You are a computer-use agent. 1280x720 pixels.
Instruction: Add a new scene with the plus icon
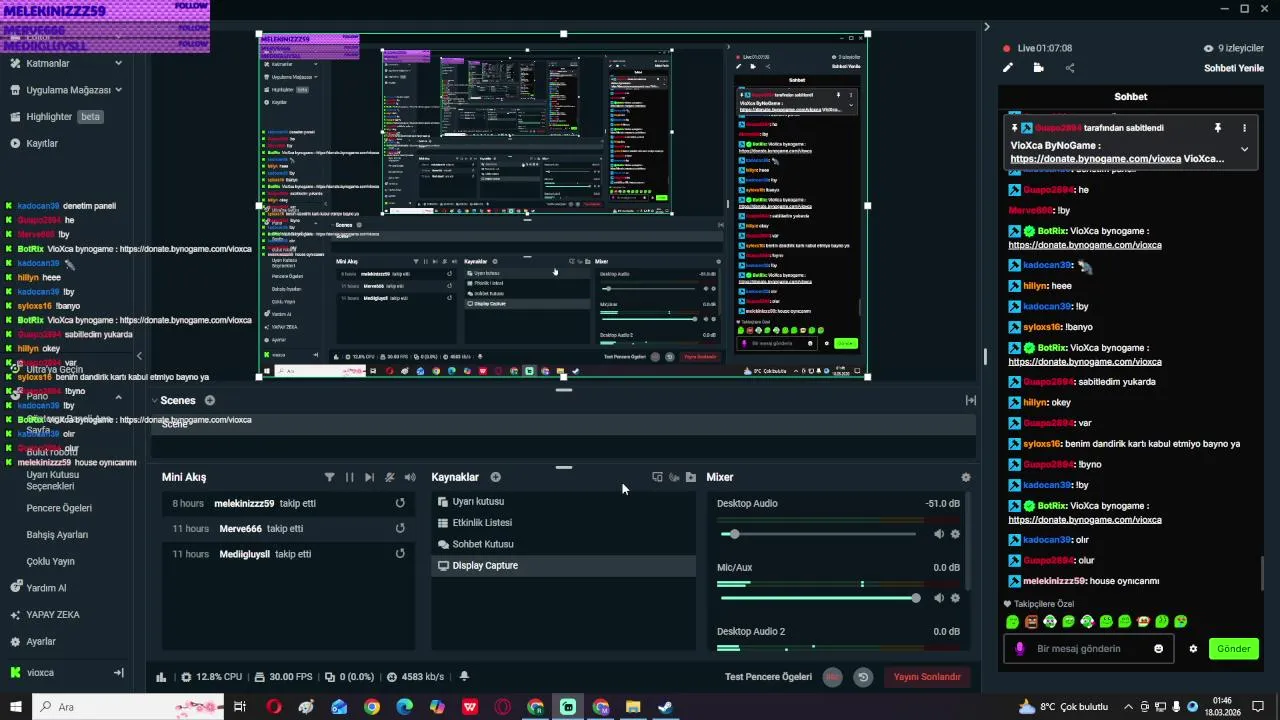pyautogui.click(x=209, y=400)
